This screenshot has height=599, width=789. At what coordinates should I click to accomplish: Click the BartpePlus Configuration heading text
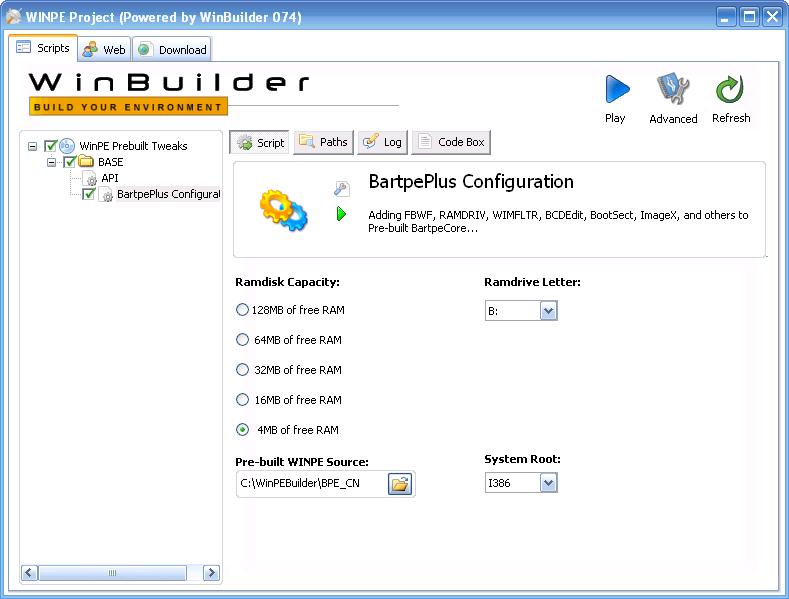[x=471, y=182]
